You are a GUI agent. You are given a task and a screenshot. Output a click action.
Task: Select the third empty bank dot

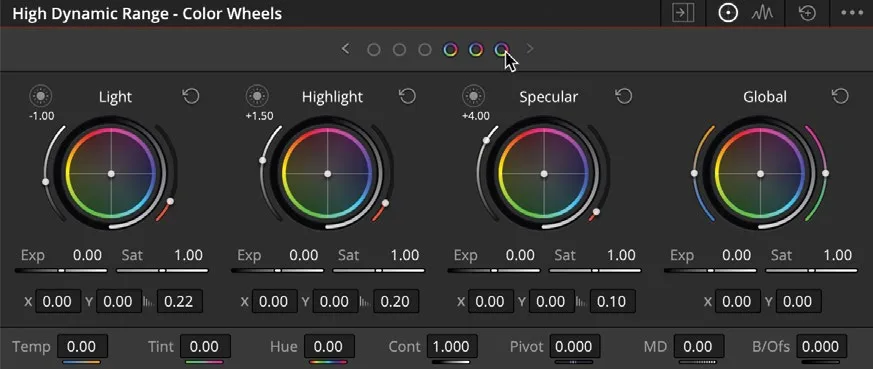coord(425,50)
